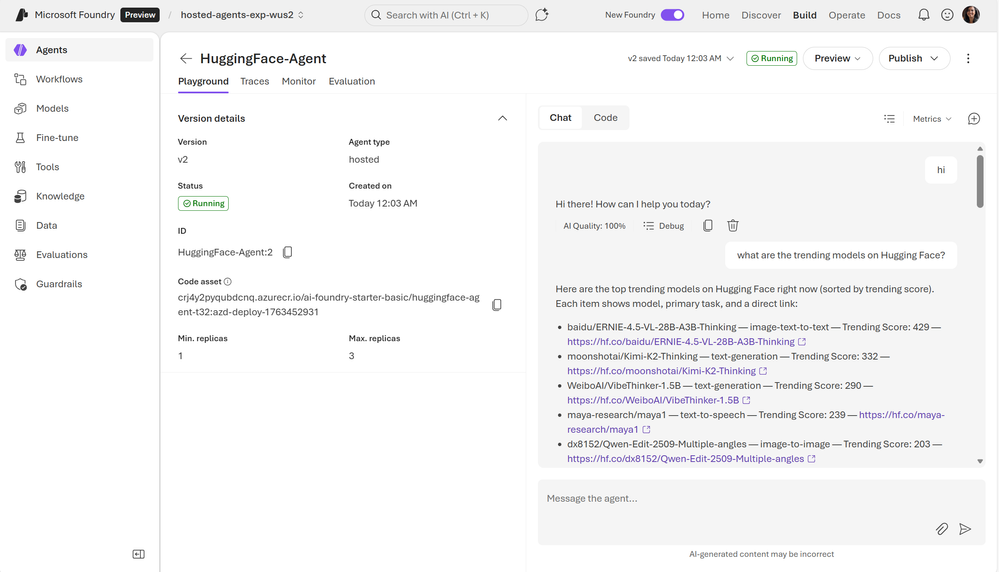Delete the chat response with trash icon
The height and width of the screenshot is (572, 999).
click(x=733, y=226)
